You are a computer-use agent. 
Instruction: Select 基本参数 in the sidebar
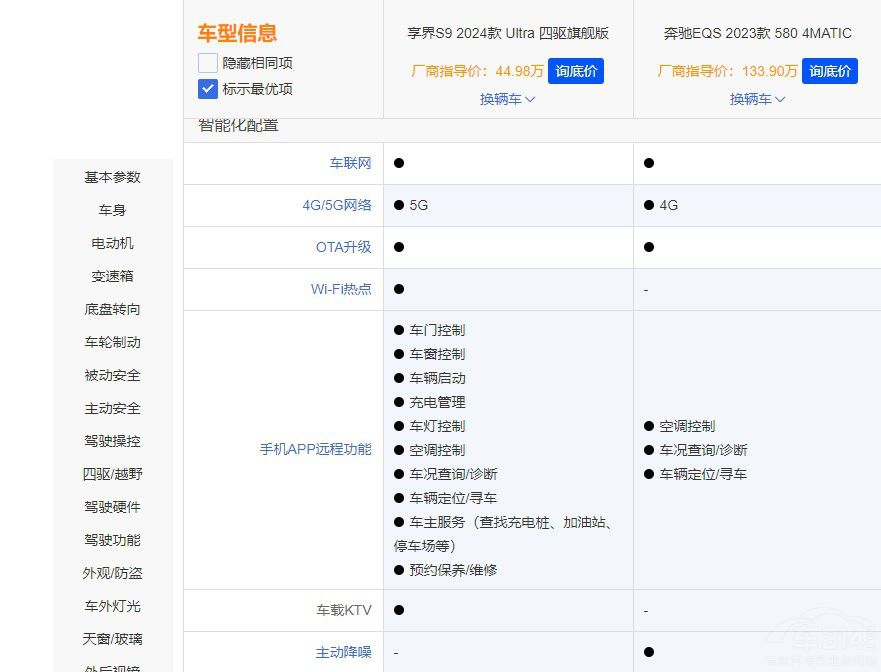[x=112, y=177]
